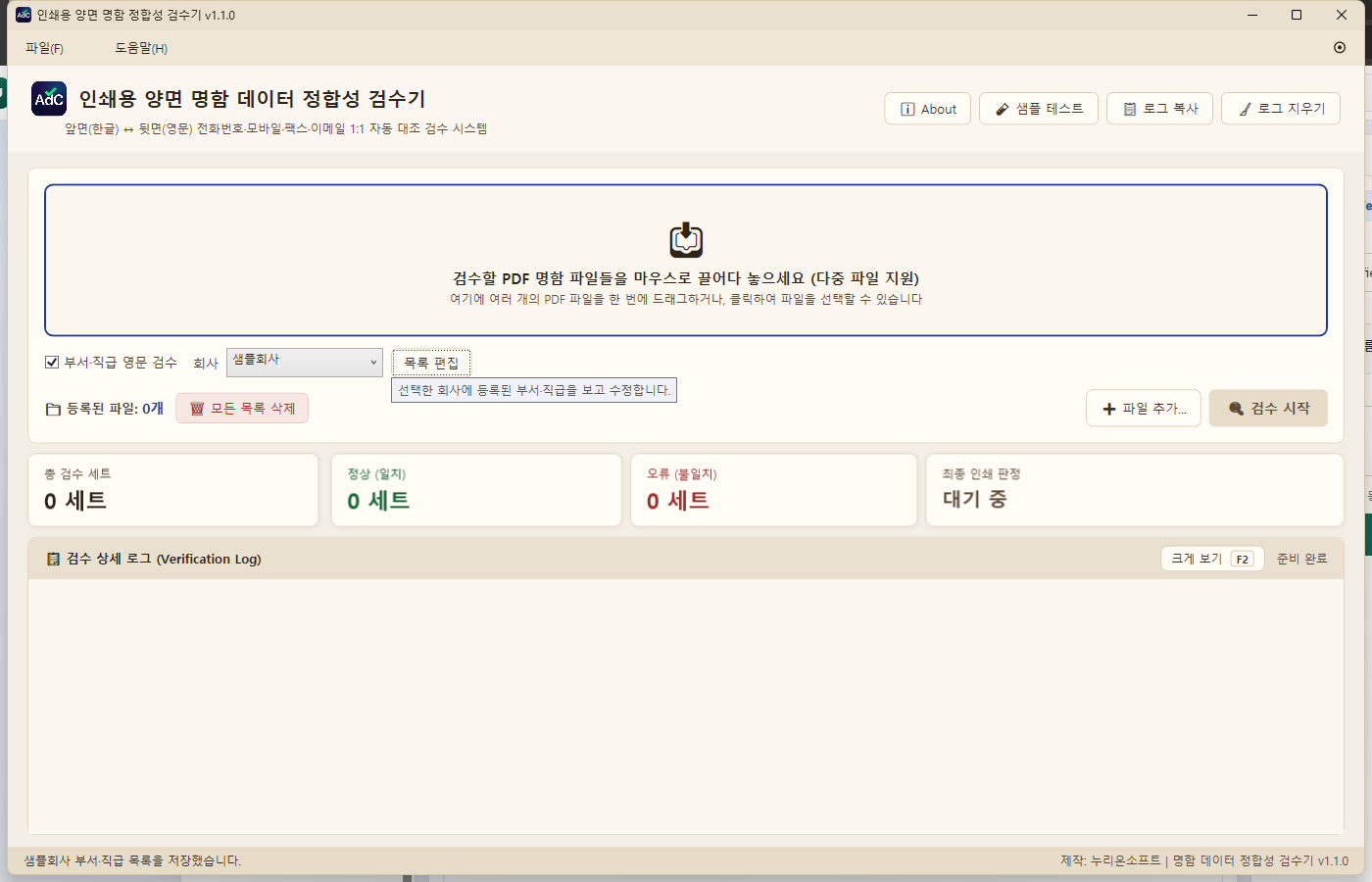
Task: Click the 오류 (불일치) 0 세트 card
Action: (775, 489)
